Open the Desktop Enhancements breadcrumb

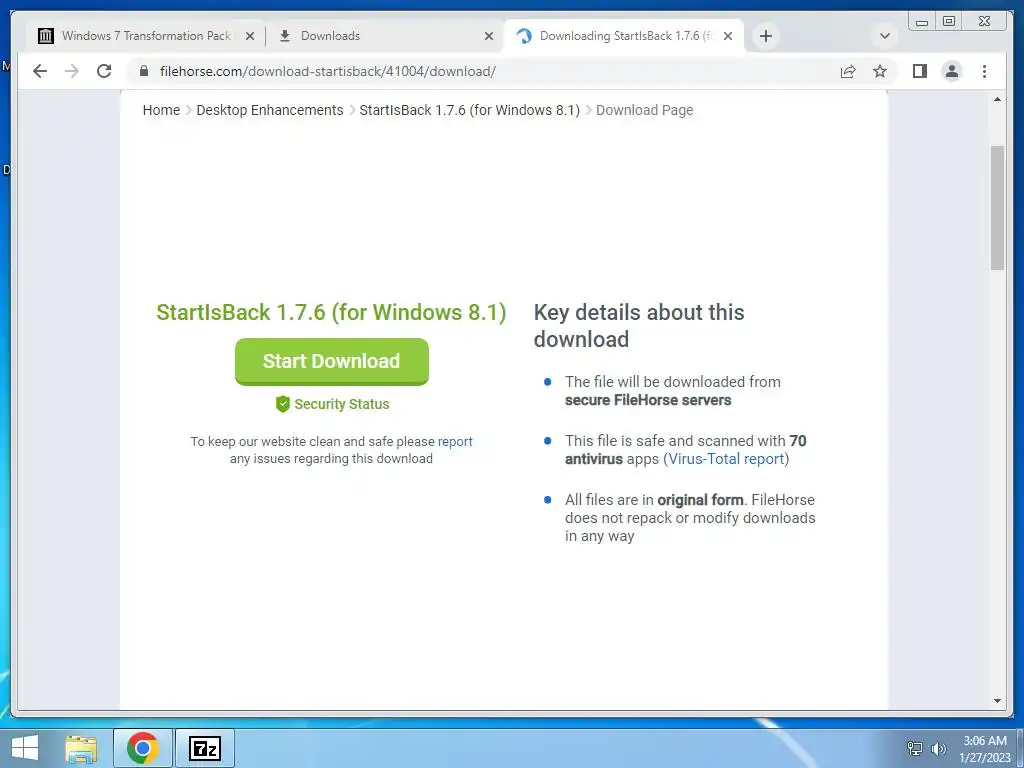click(x=270, y=110)
